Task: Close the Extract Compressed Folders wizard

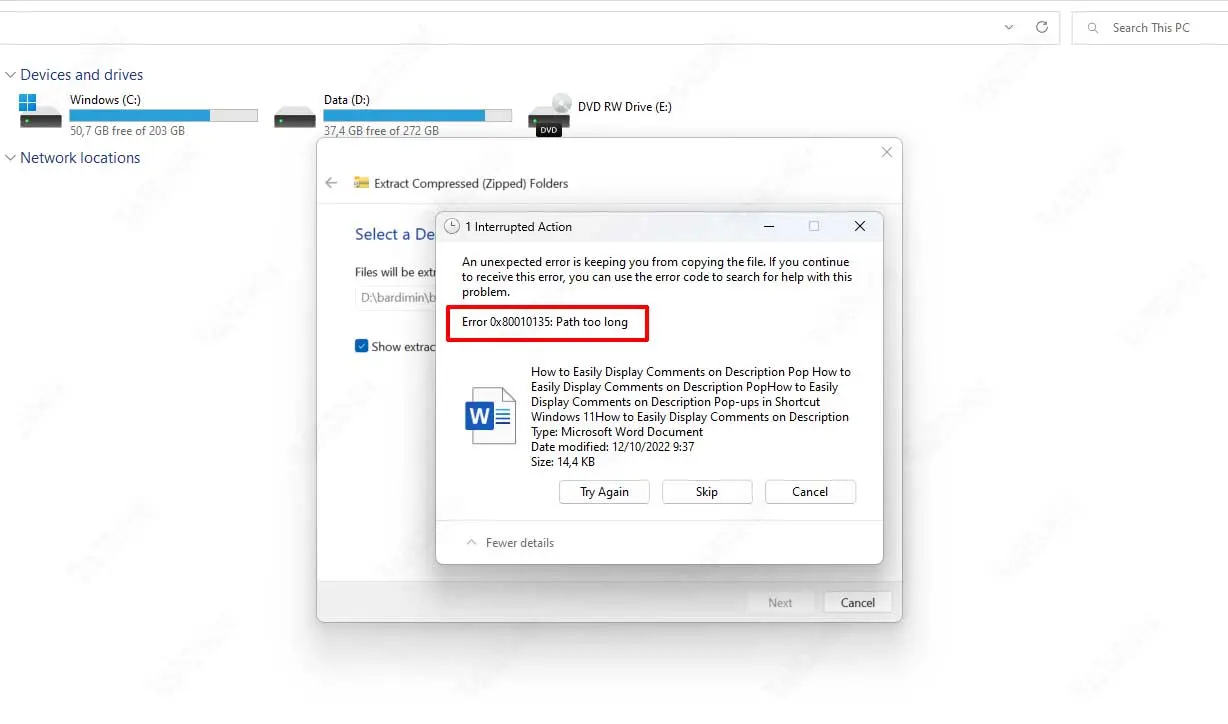Action: [886, 152]
